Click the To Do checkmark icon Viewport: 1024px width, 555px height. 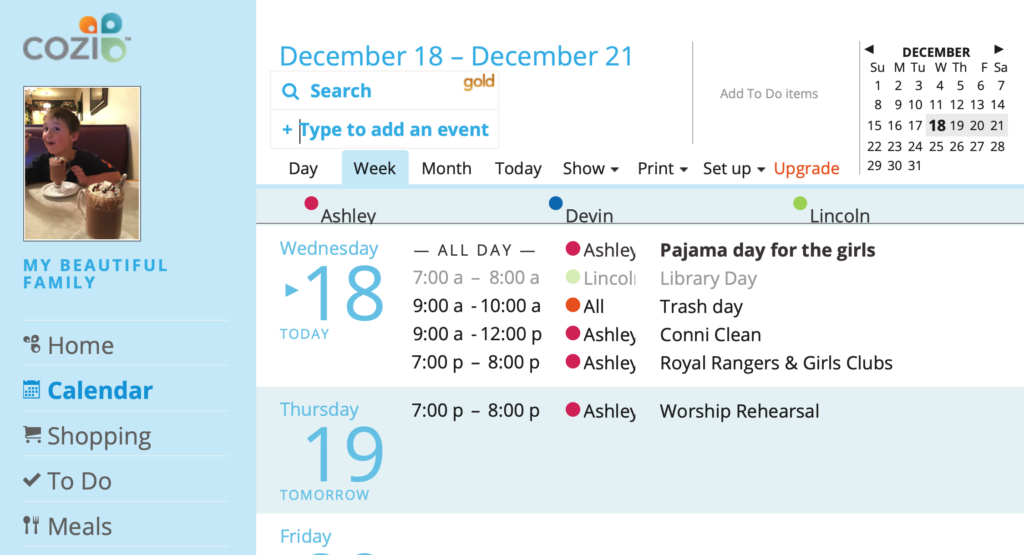tap(31, 480)
